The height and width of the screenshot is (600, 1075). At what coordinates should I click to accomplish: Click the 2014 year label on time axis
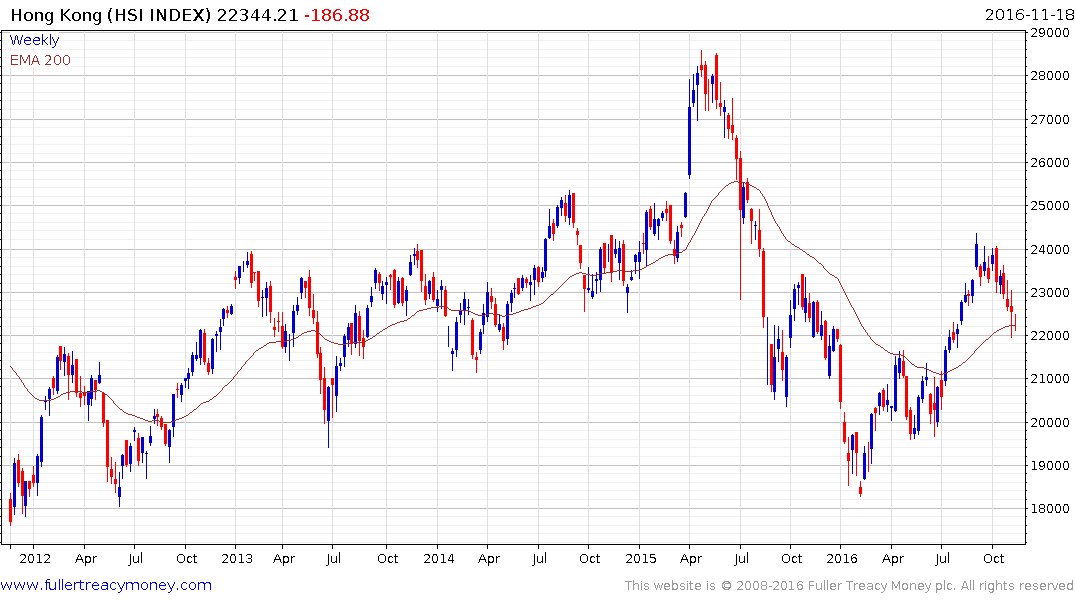click(439, 558)
